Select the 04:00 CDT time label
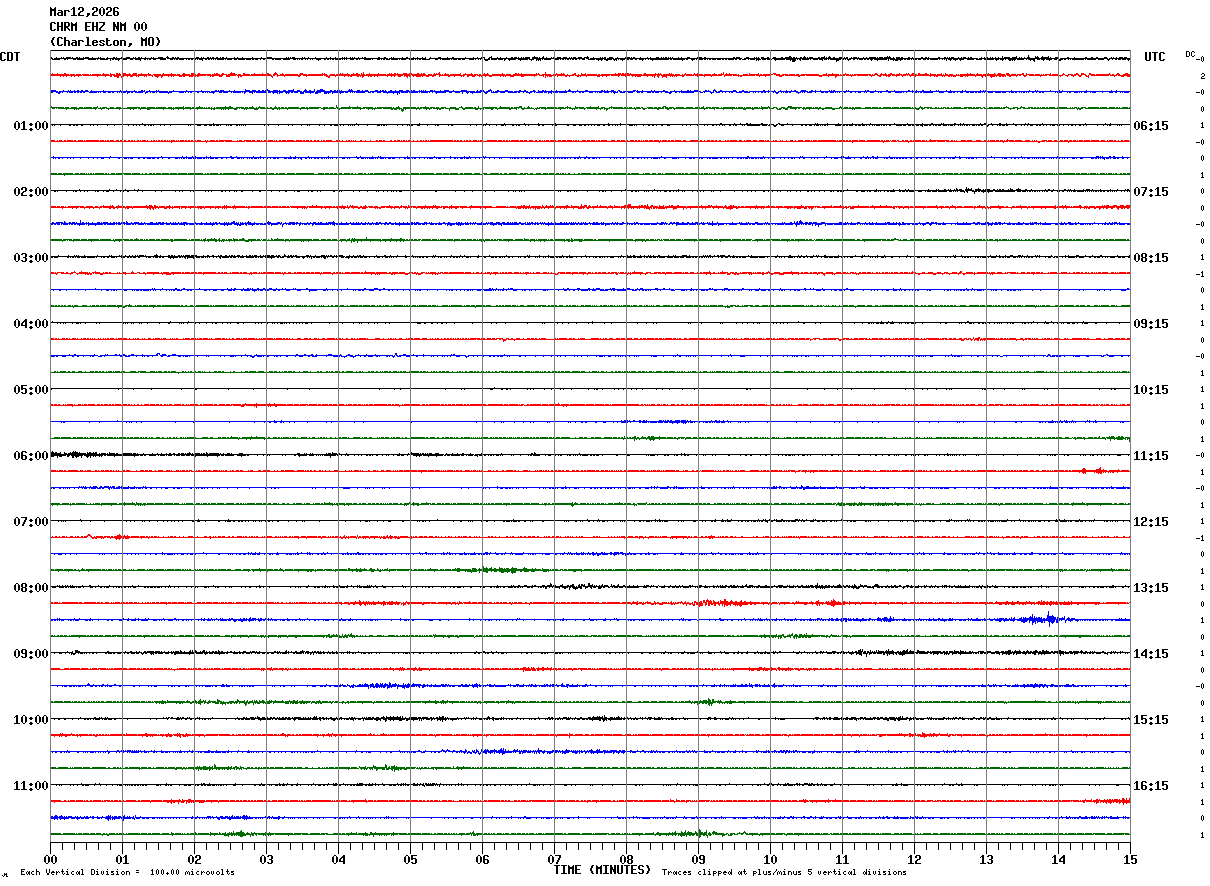The height and width of the screenshot is (886, 1210). [x=30, y=324]
